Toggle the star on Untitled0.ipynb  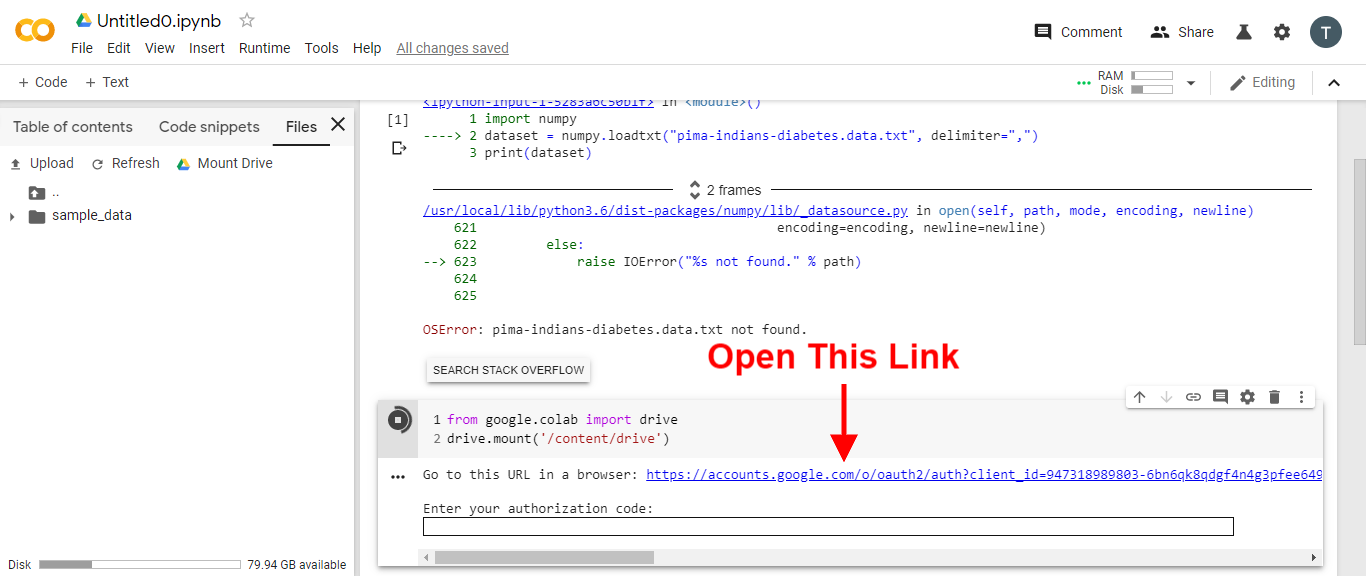coord(246,19)
